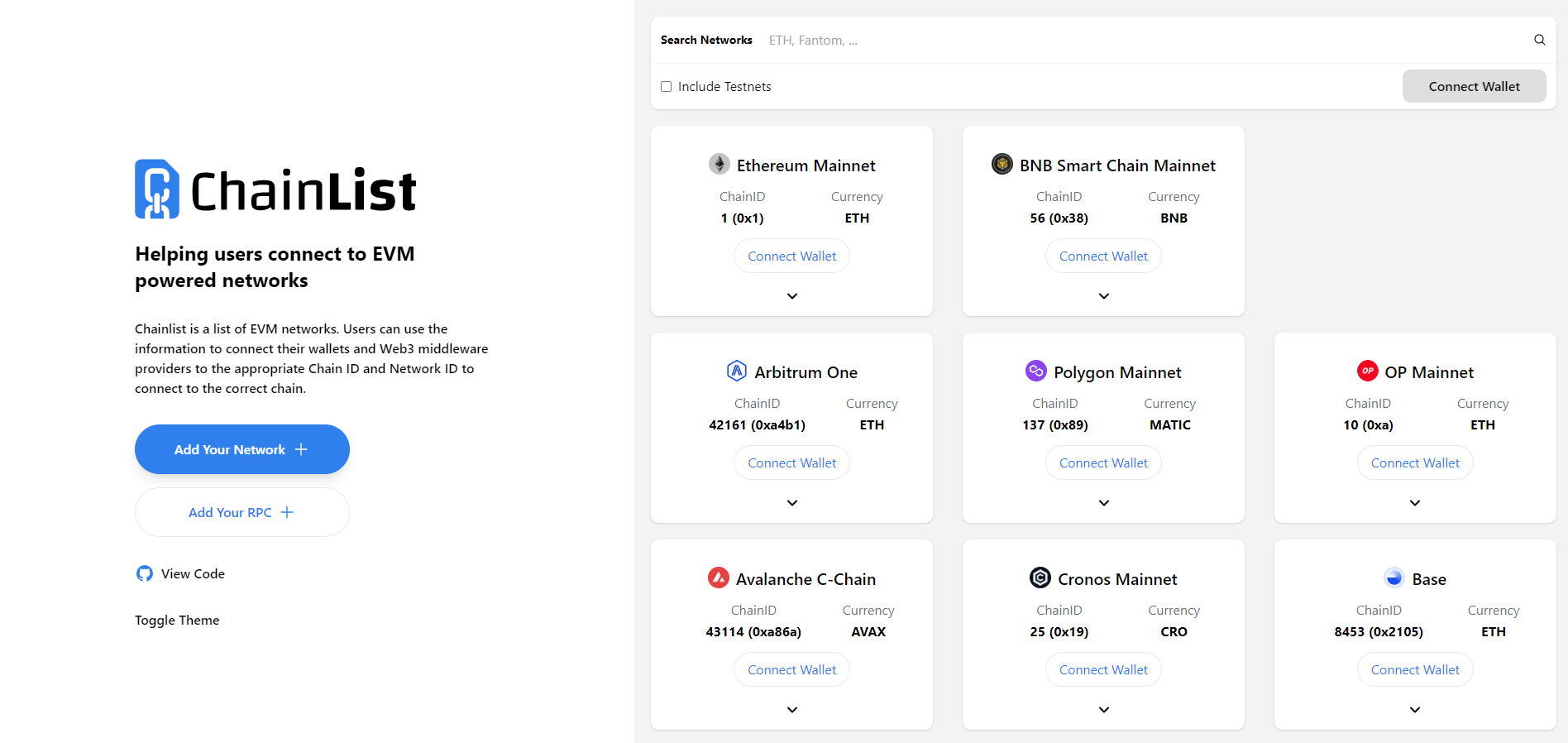1568x743 pixels.
Task: Connect wallet to OP Mainnet
Action: pos(1415,463)
